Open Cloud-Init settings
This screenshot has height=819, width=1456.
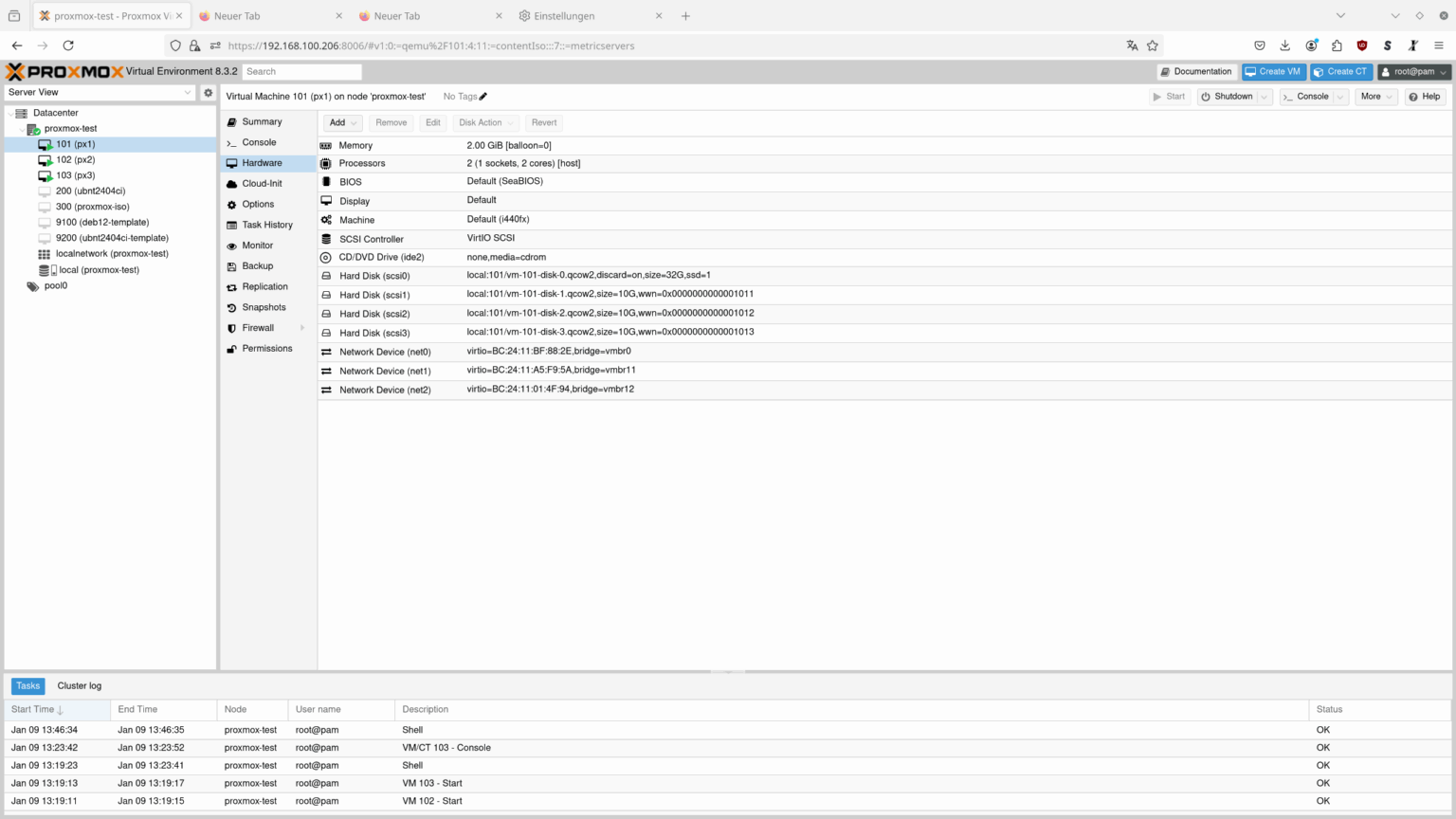269,184
